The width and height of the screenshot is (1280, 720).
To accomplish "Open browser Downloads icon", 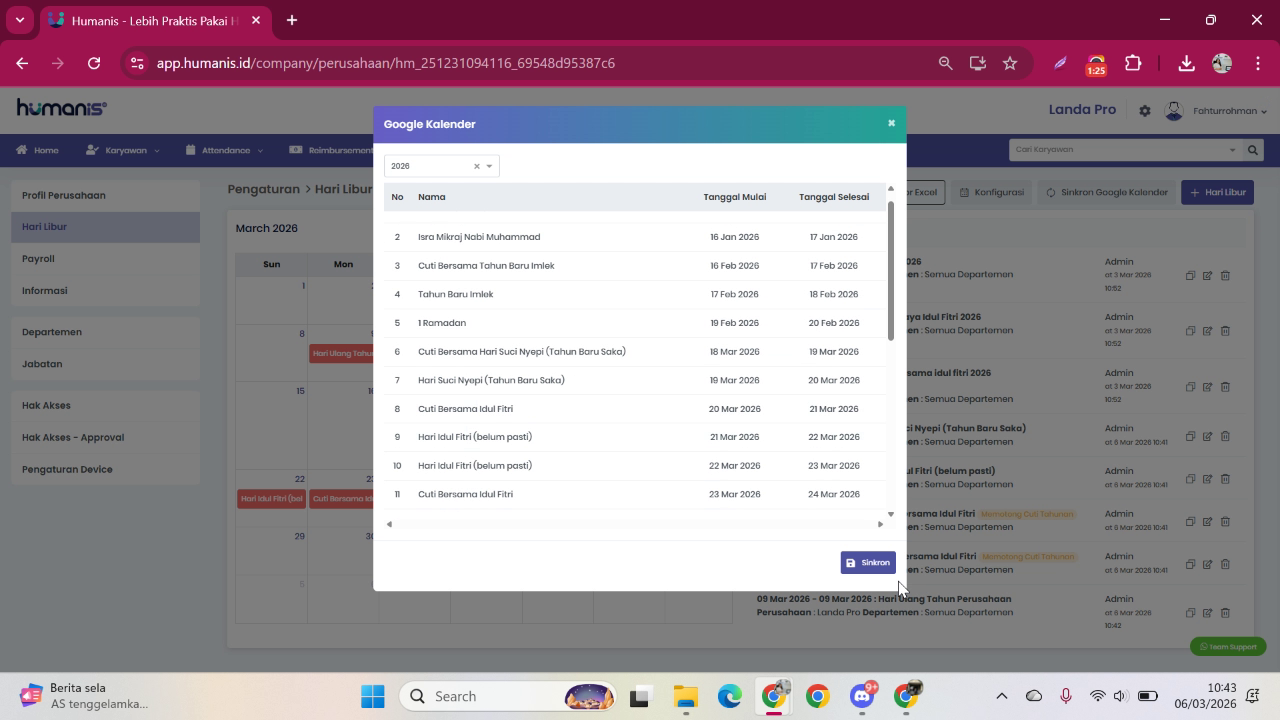I will pyautogui.click(x=1186, y=63).
